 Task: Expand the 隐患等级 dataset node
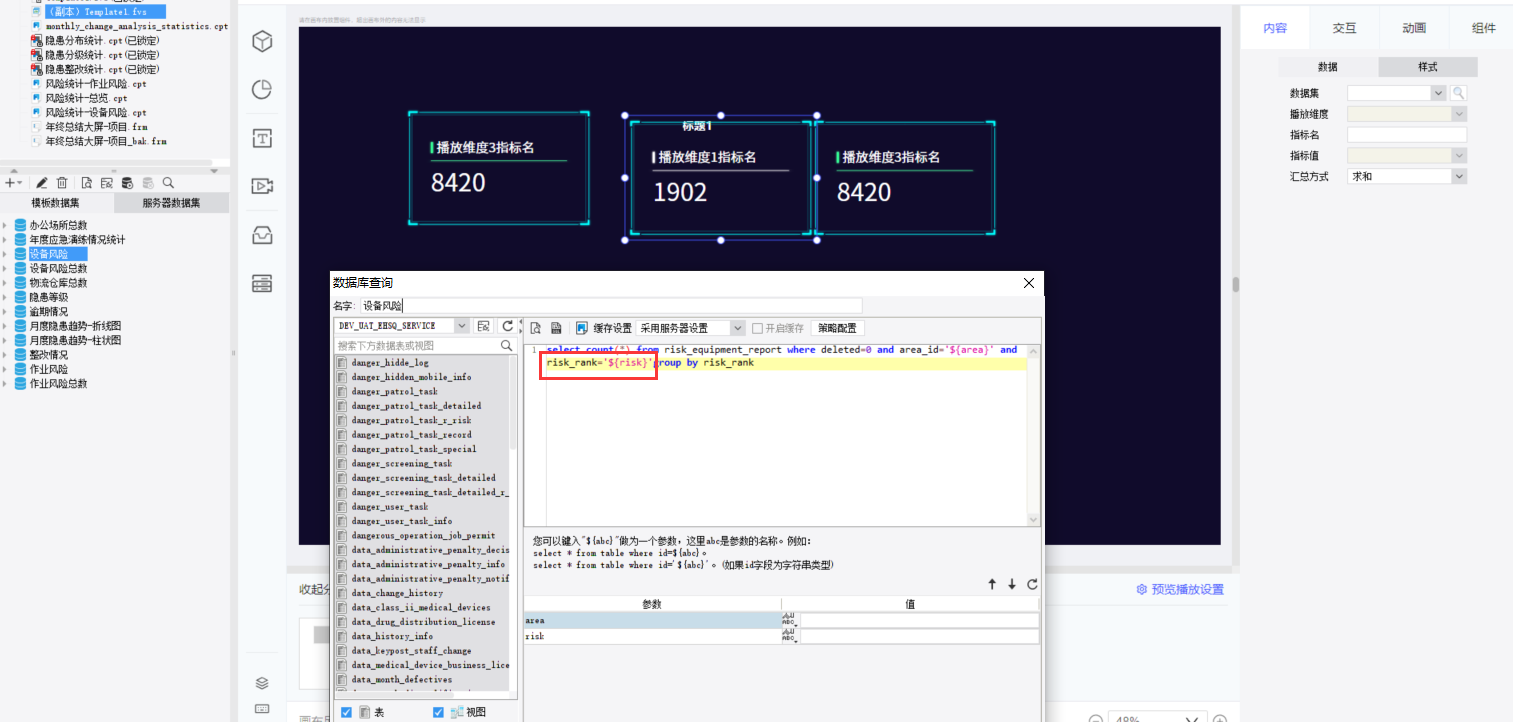coord(5,297)
